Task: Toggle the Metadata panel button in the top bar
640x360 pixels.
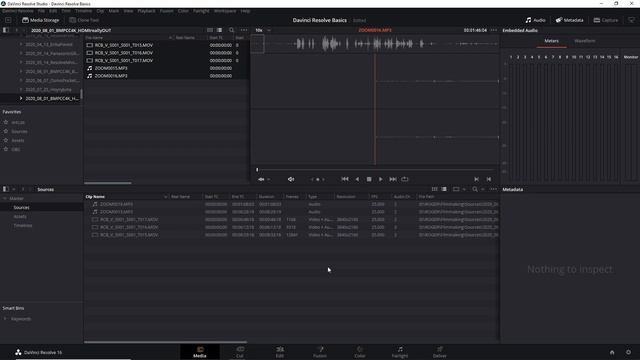Action: pos(569,20)
